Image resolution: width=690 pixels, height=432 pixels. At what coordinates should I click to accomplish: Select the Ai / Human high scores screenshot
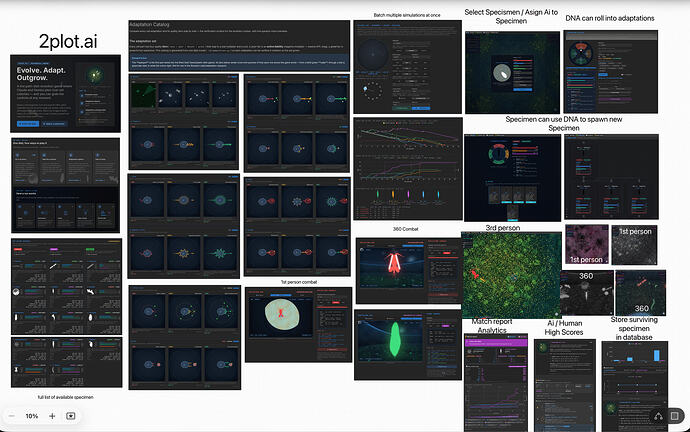pyautogui.click(x=565, y=385)
